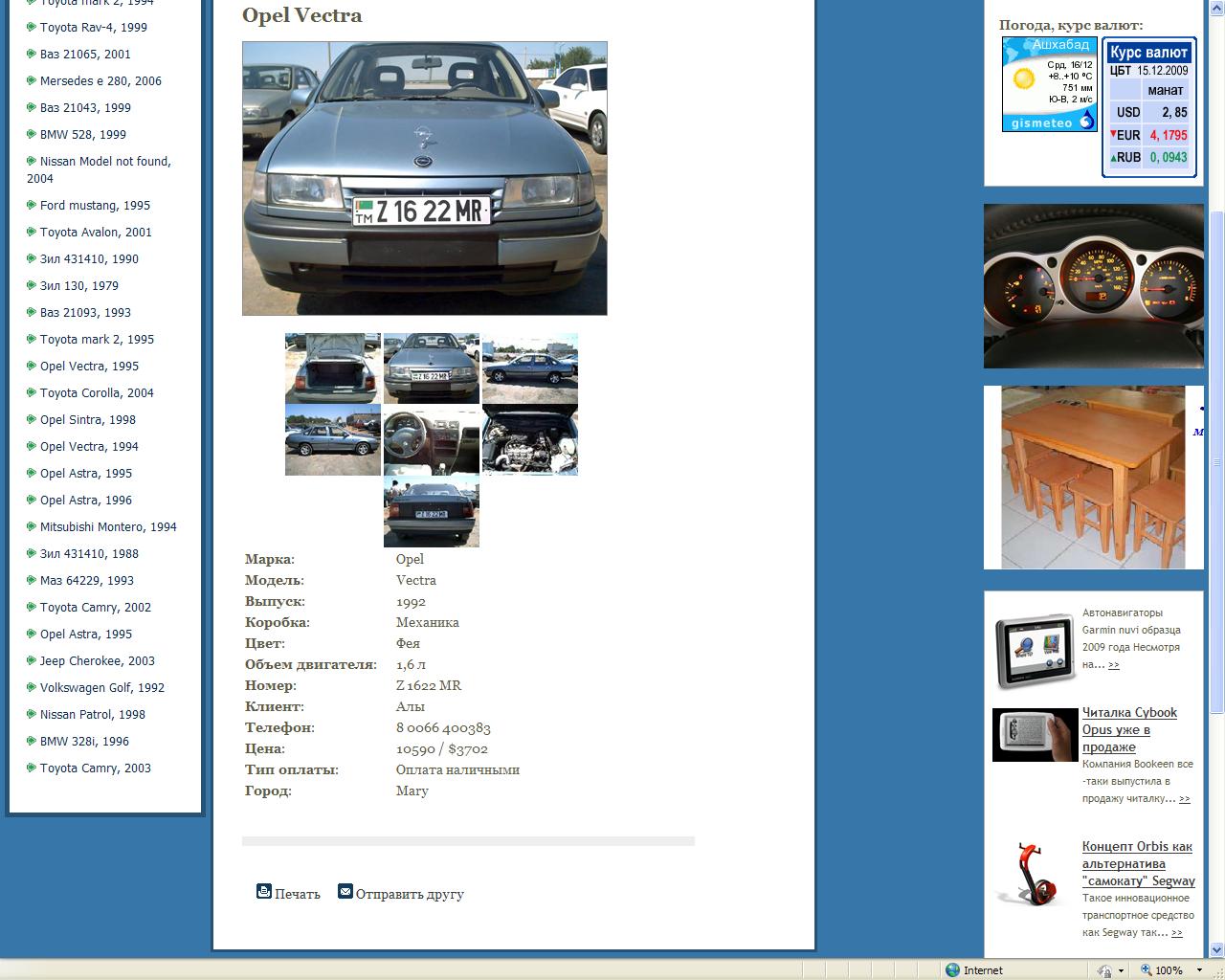The width and height of the screenshot is (1225, 980).
Task: Open the open-trunk thumbnail photo
Action: point(333,368)
